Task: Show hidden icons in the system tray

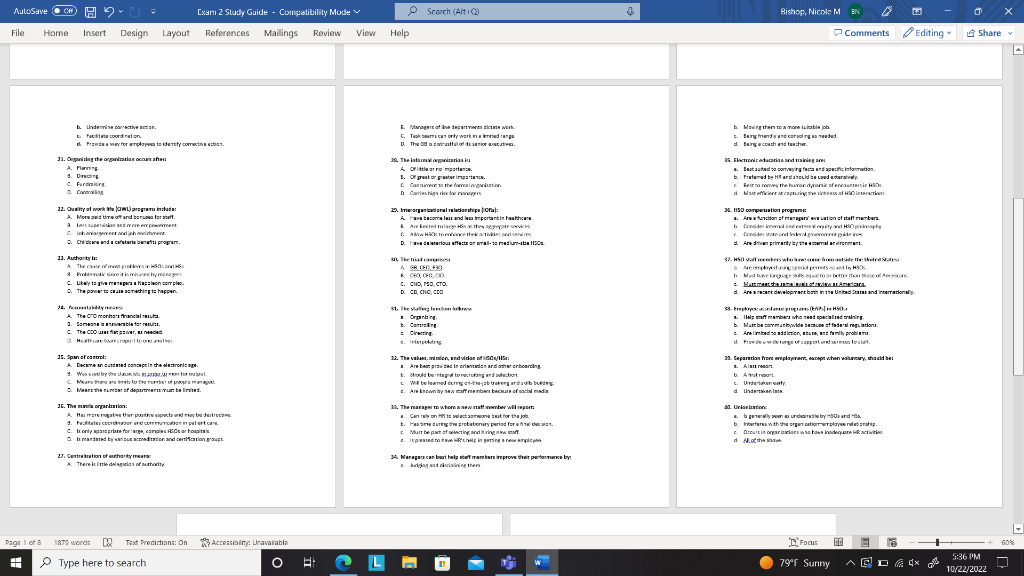Action: (x=852, y=564)
